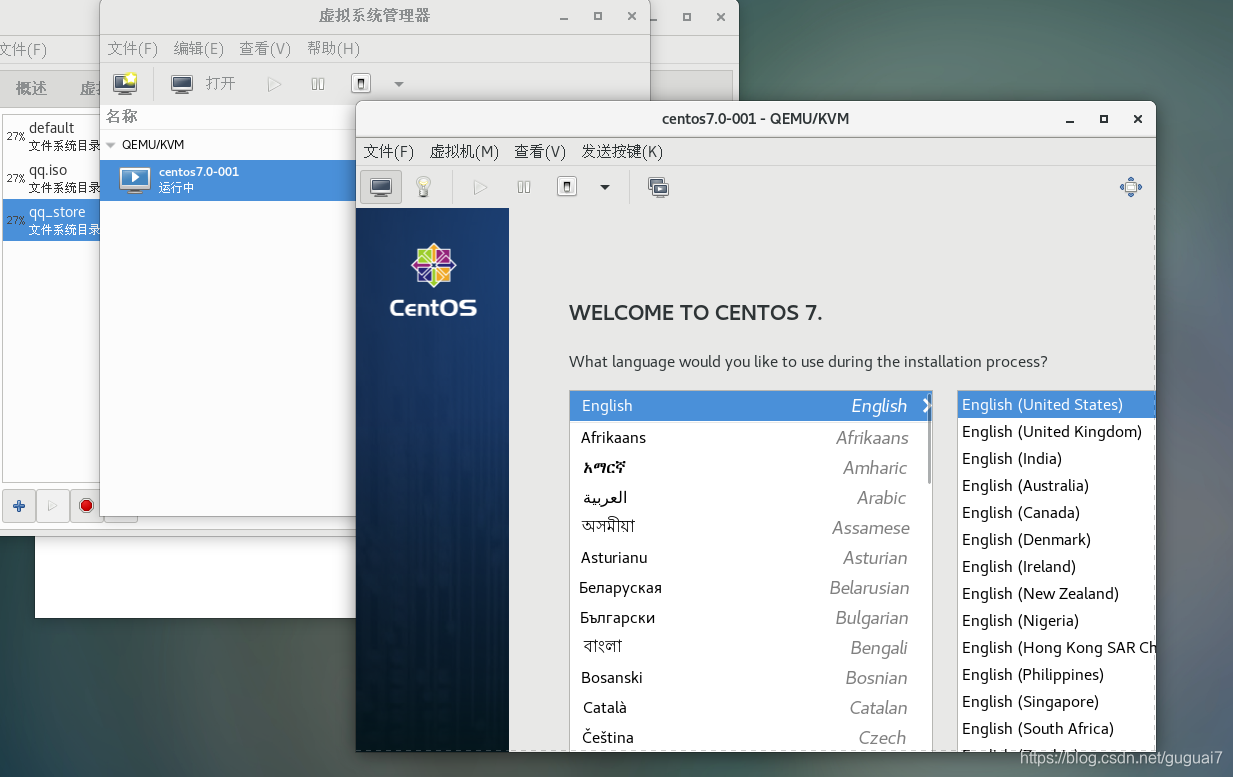
Task: Select English (Denmark) locale
Action: pos(1056,540)
